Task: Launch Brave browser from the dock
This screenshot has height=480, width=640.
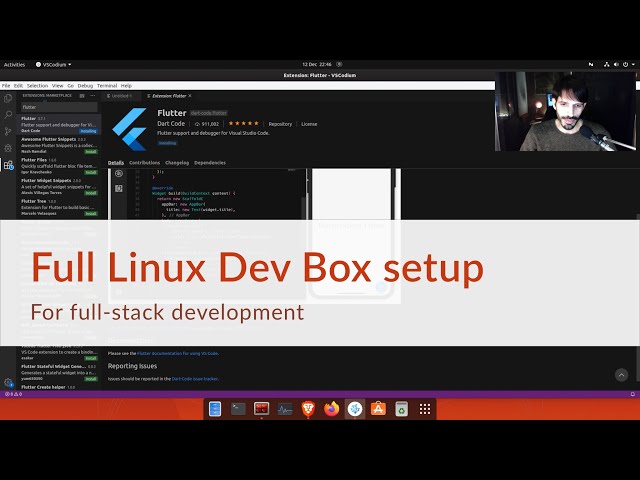Action: pyautogui.click(x=308, y=409)
